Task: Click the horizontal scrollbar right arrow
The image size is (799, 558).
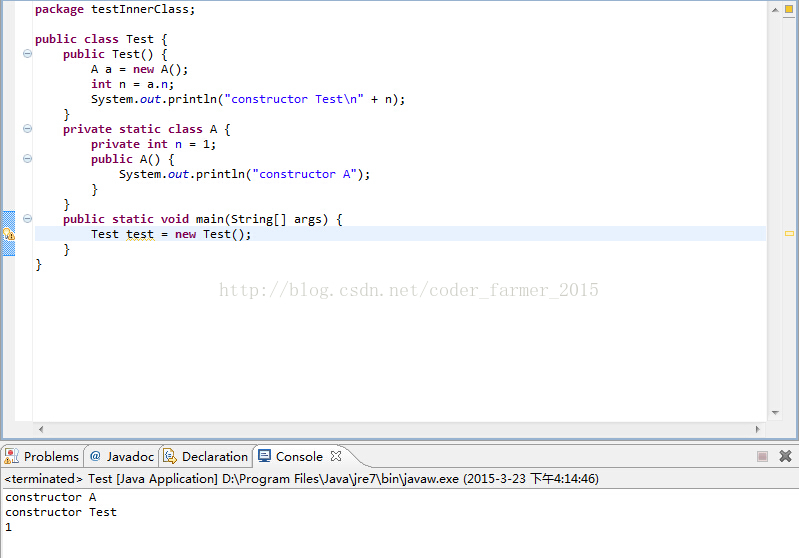Action: click(x=758, y=430)
